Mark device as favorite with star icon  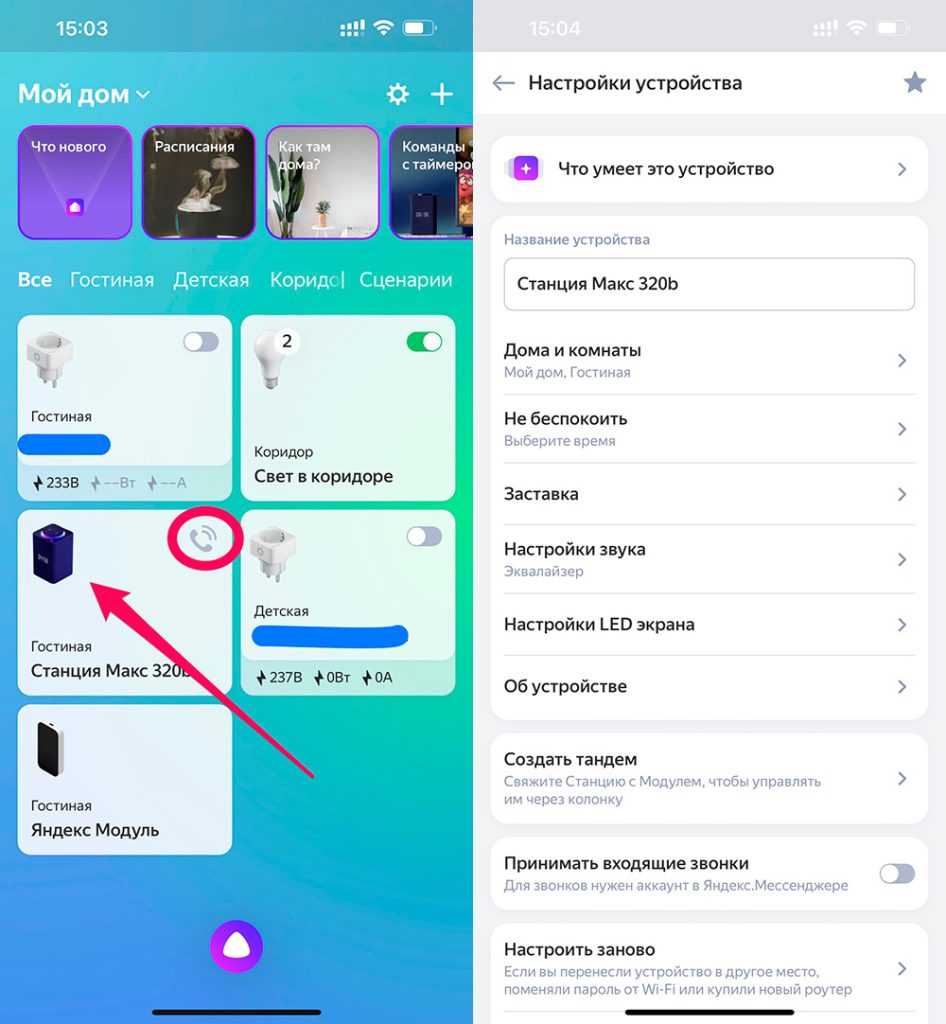[915, 82]
